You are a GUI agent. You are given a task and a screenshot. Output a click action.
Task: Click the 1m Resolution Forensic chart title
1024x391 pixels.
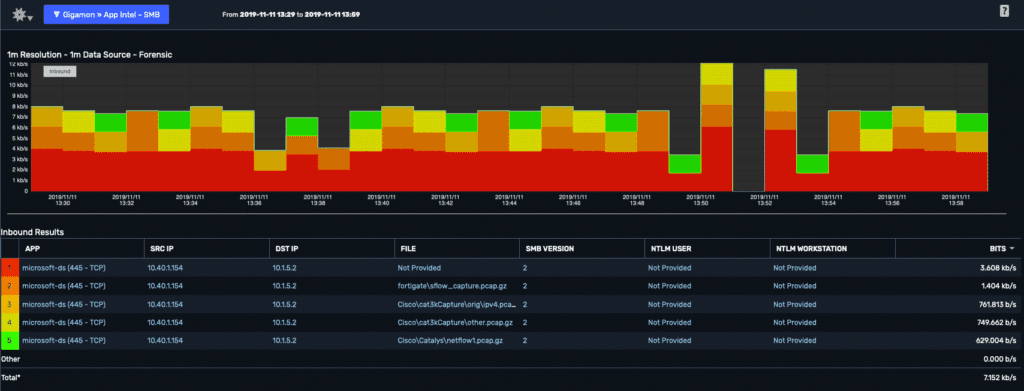coord(89,55)
